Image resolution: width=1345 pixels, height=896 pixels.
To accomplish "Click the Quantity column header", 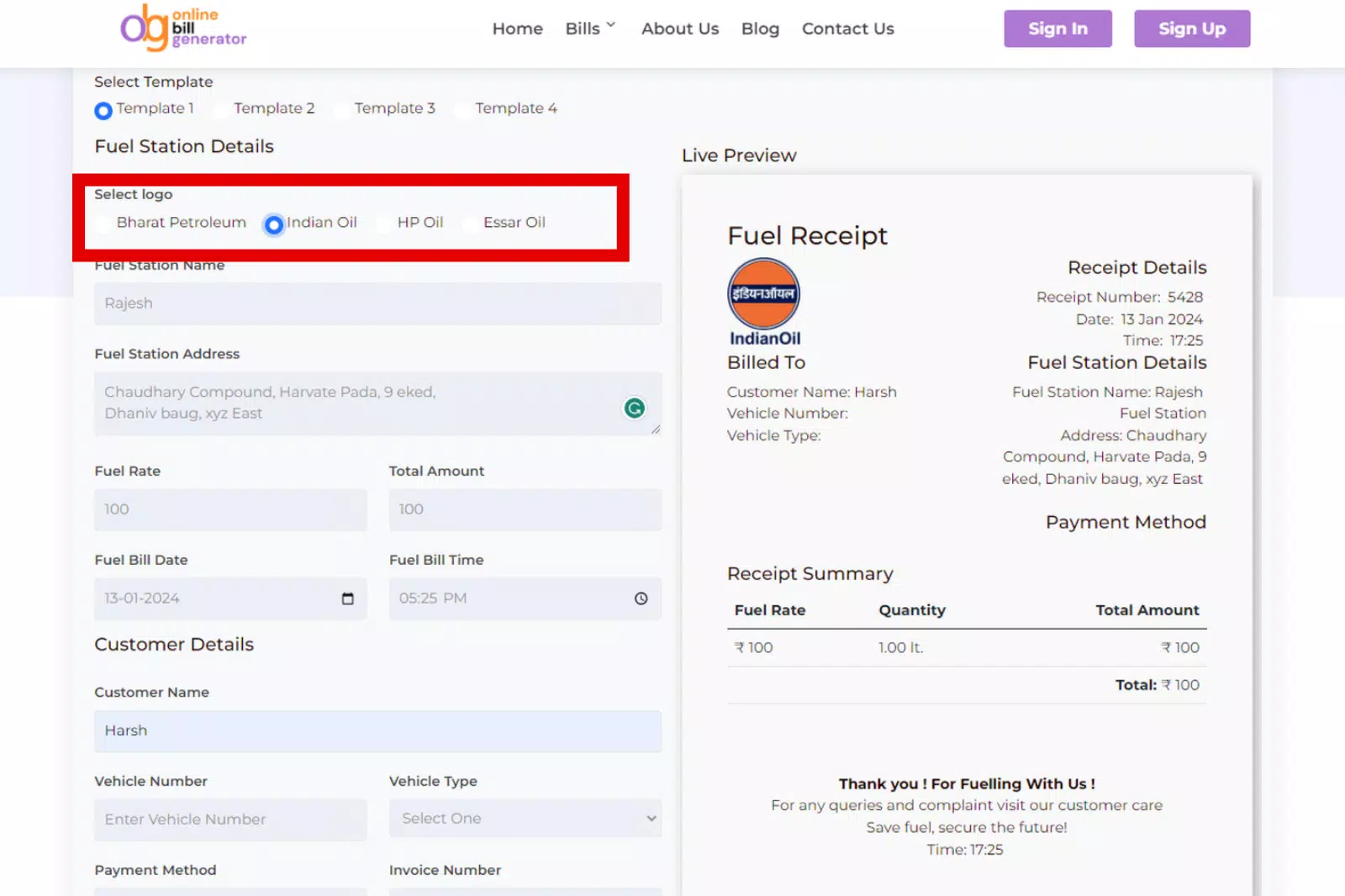I will pos(912,610).
